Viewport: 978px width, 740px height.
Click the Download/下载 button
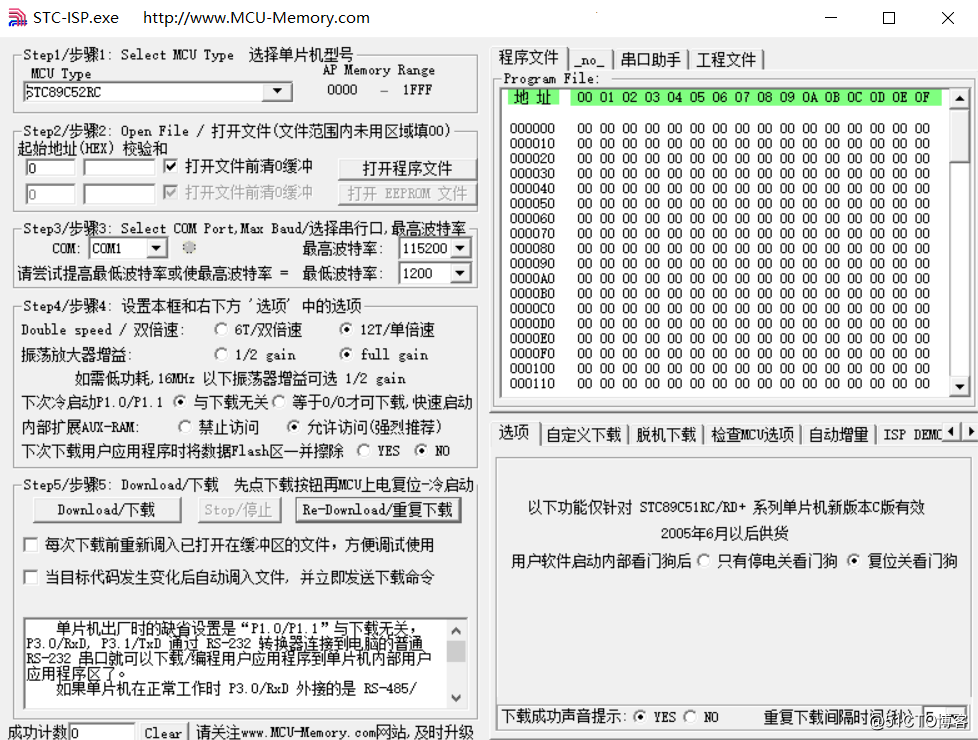pos(106,510)
